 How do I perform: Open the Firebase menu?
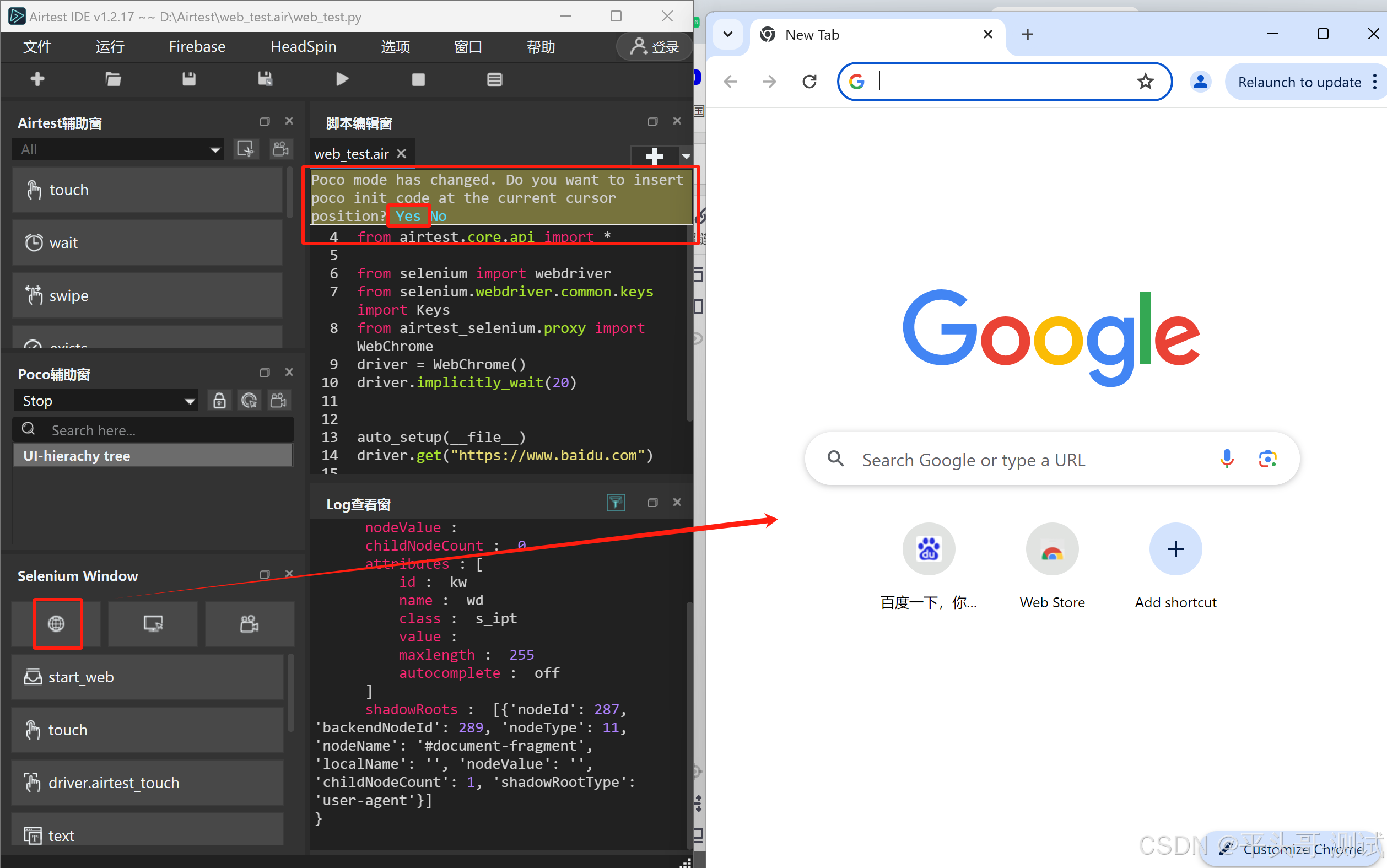tap(197, 46)
